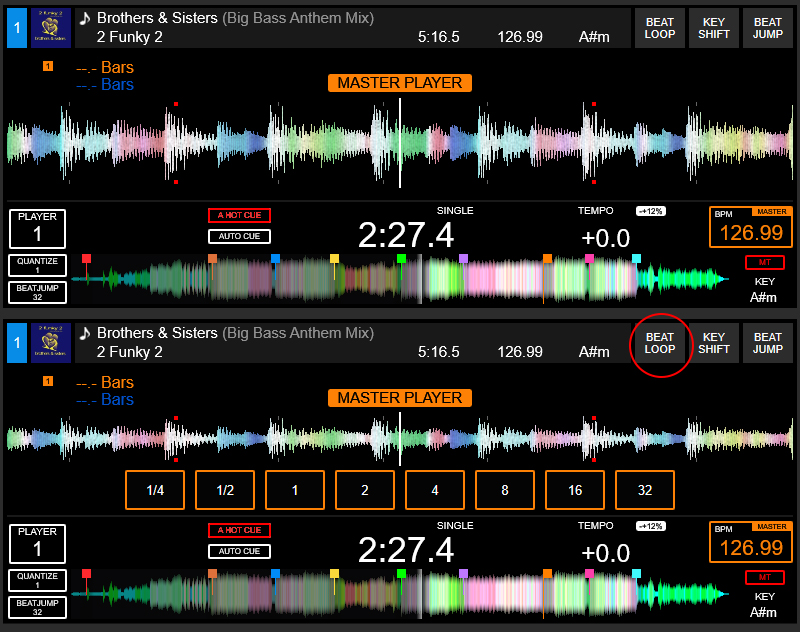This screenshot has width=800, height=632.
Task: Click BEAT JUMP button in lower player panel
Action: point(768,343)
